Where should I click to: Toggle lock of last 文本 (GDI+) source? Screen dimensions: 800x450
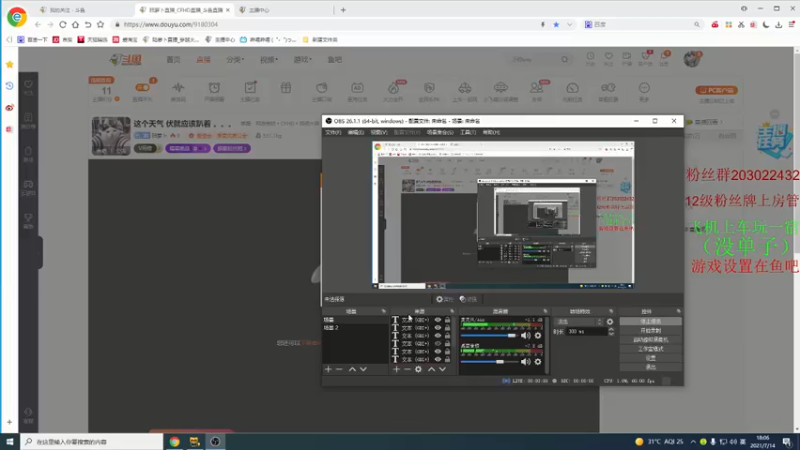447,359
